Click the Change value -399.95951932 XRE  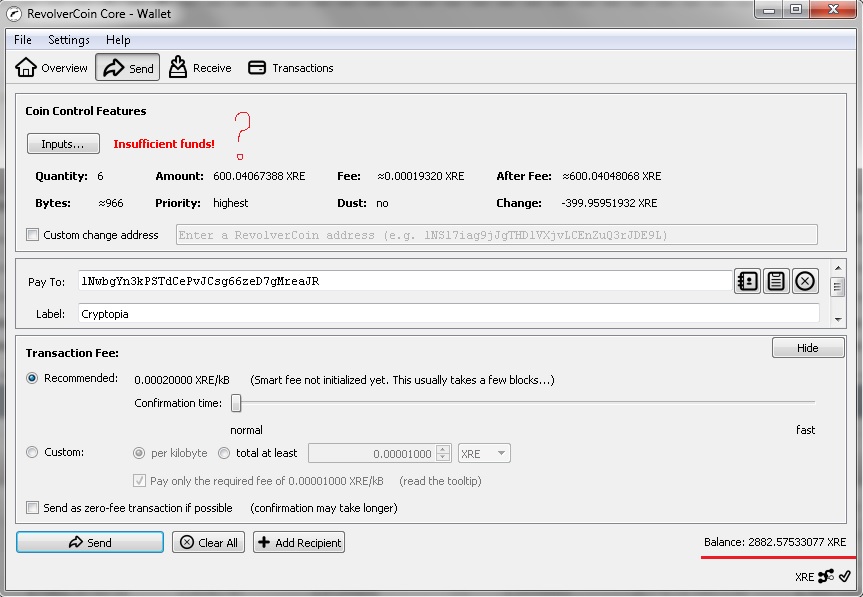tap(609, 203)
